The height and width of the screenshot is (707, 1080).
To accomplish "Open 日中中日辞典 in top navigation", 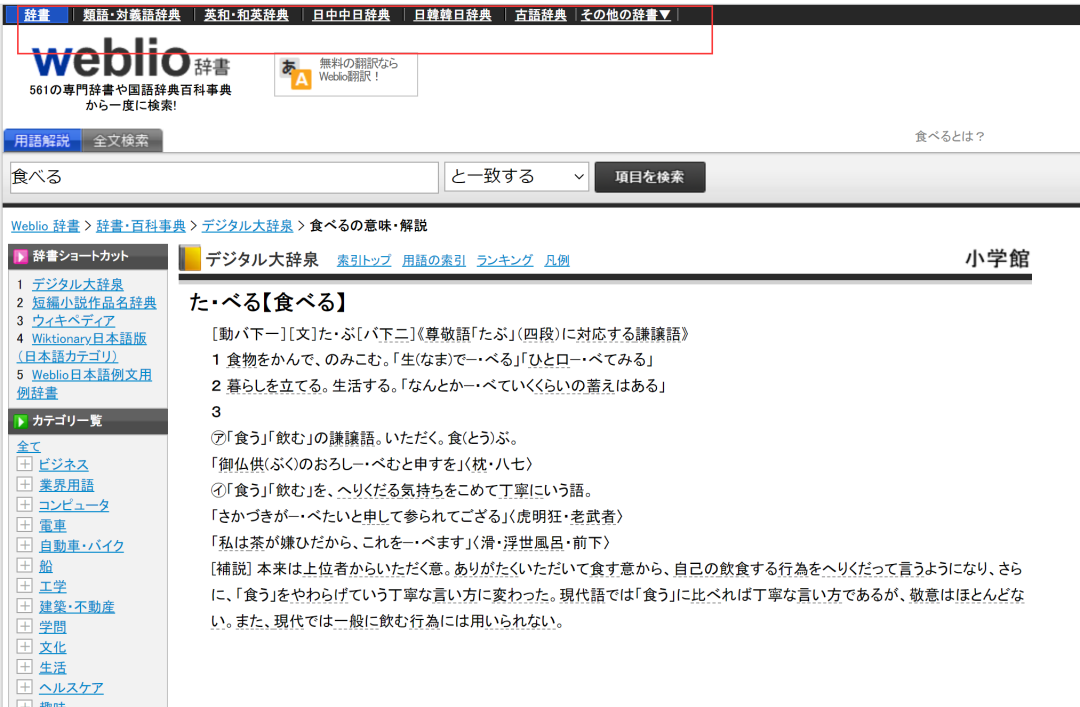I will pyautogui.click(x=351, y=14).
